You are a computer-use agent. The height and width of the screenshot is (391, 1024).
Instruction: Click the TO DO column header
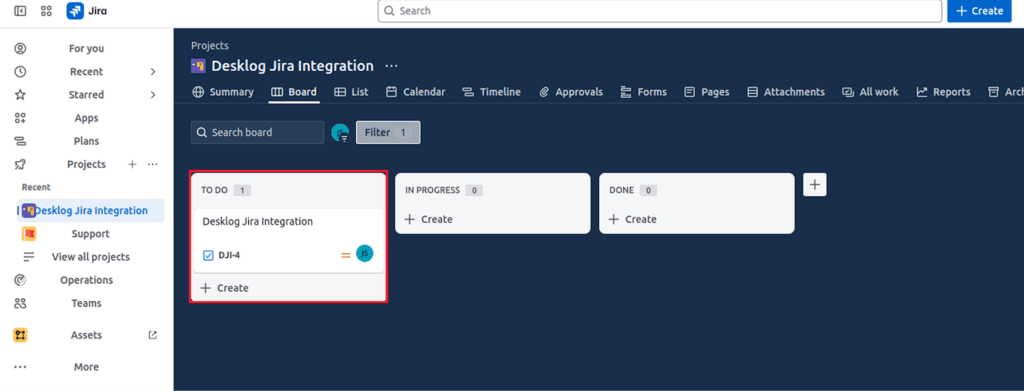214,191
